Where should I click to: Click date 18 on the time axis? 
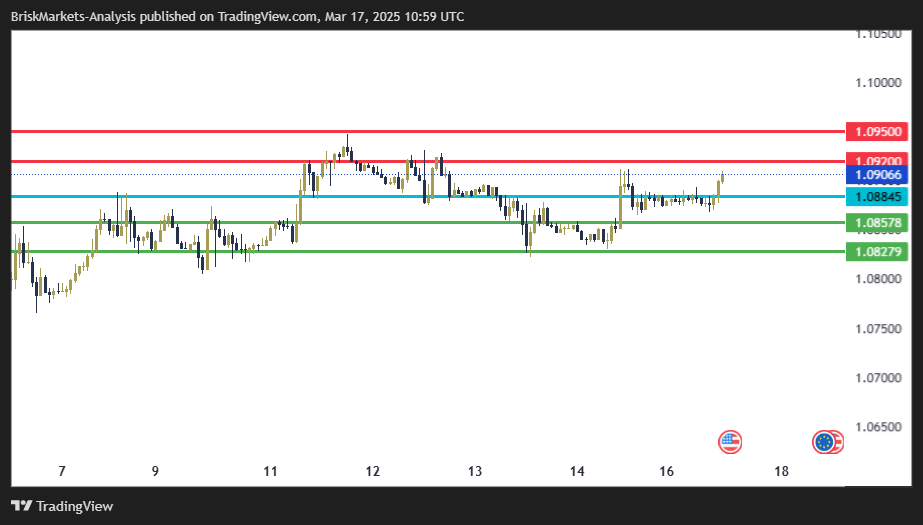click(781, 471)
